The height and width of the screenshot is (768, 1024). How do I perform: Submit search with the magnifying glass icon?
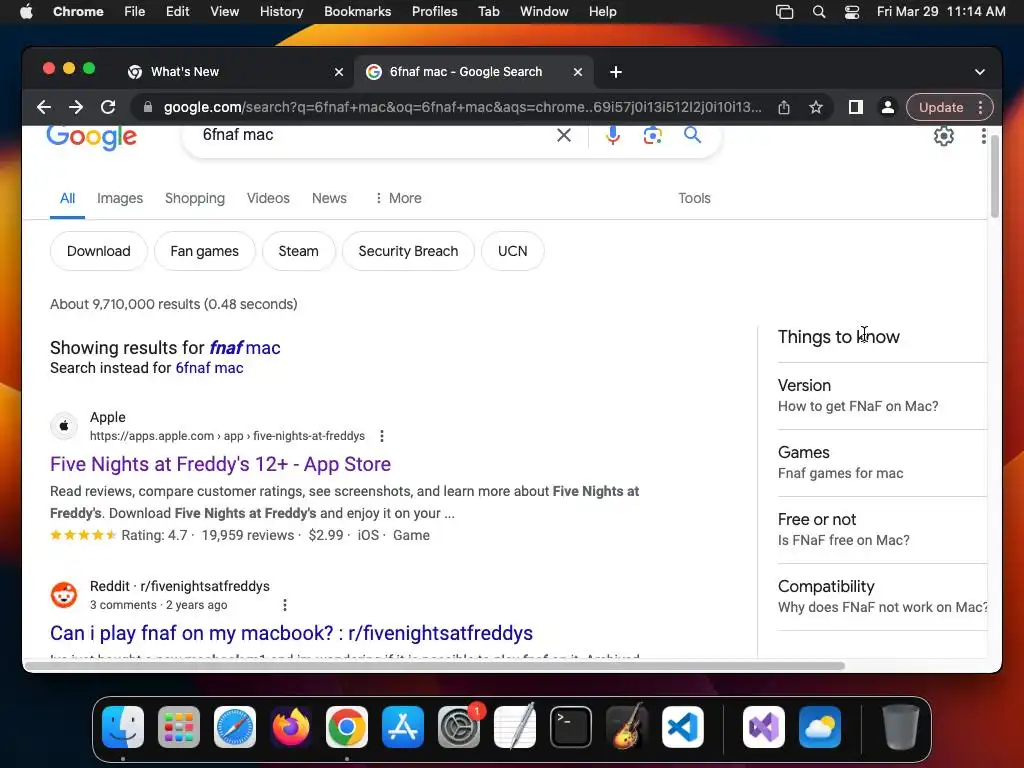click(692, 135)
